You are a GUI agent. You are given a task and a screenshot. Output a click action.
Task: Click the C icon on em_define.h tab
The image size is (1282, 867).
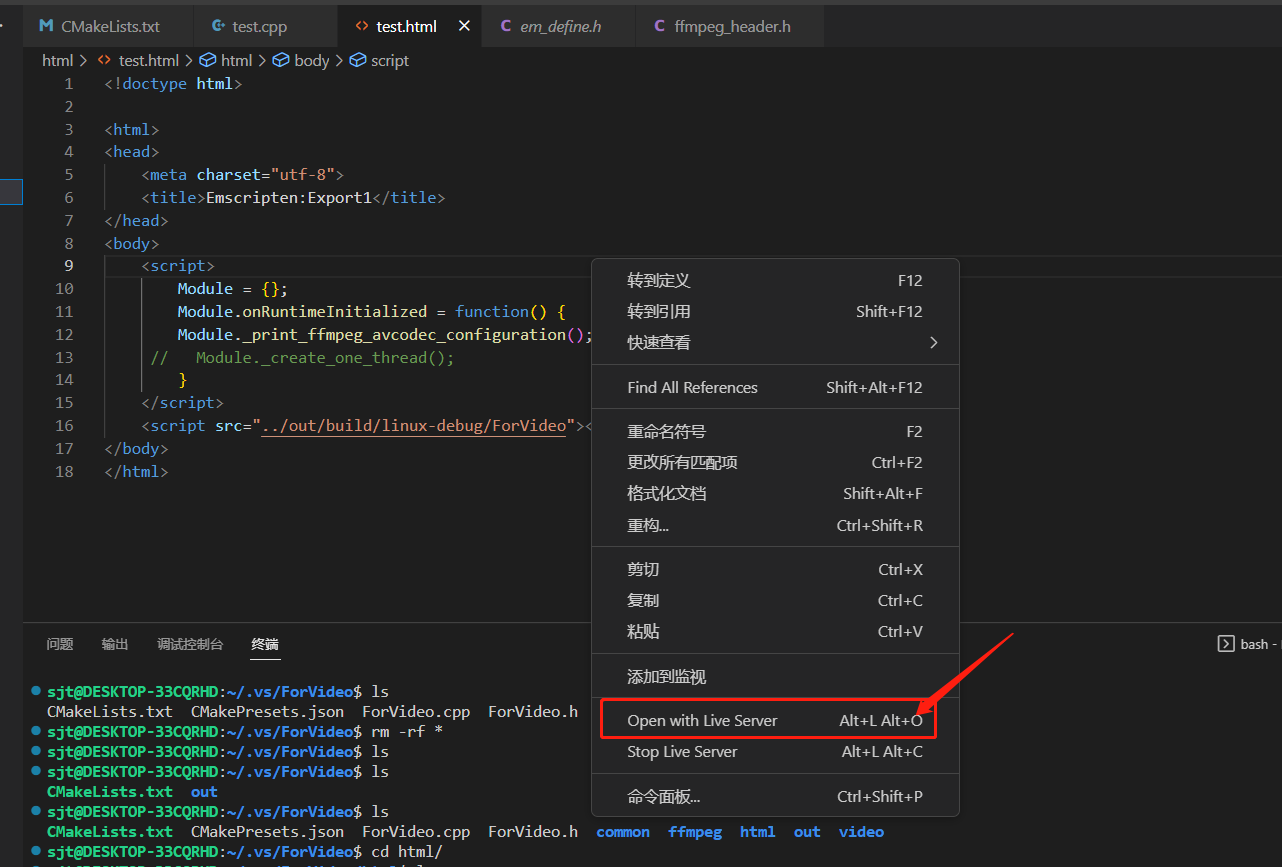[x=506, y=26]
